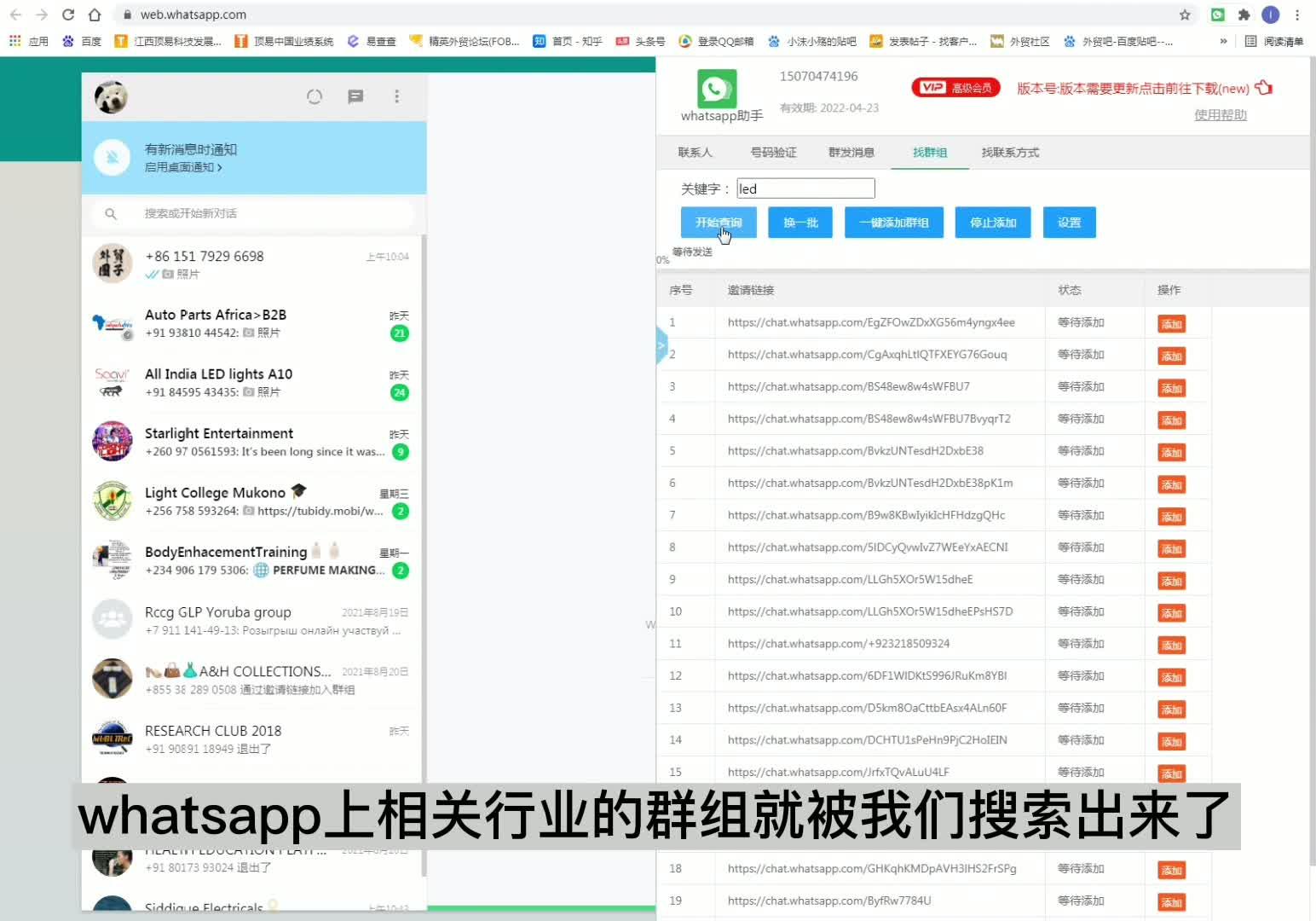Start a new chat via message icon
The image size is (1316, 921).
(x=355, y=96)
